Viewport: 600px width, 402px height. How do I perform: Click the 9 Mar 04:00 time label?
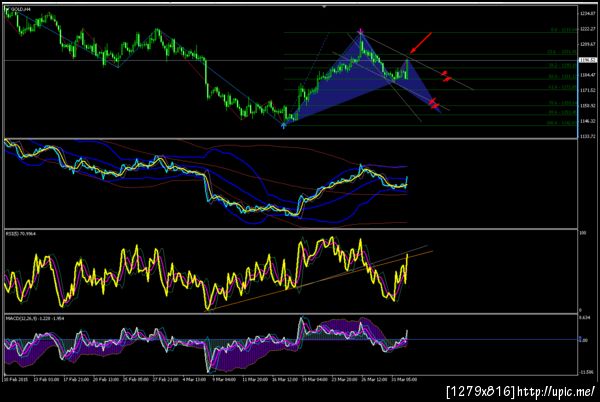tap(225, 380)
